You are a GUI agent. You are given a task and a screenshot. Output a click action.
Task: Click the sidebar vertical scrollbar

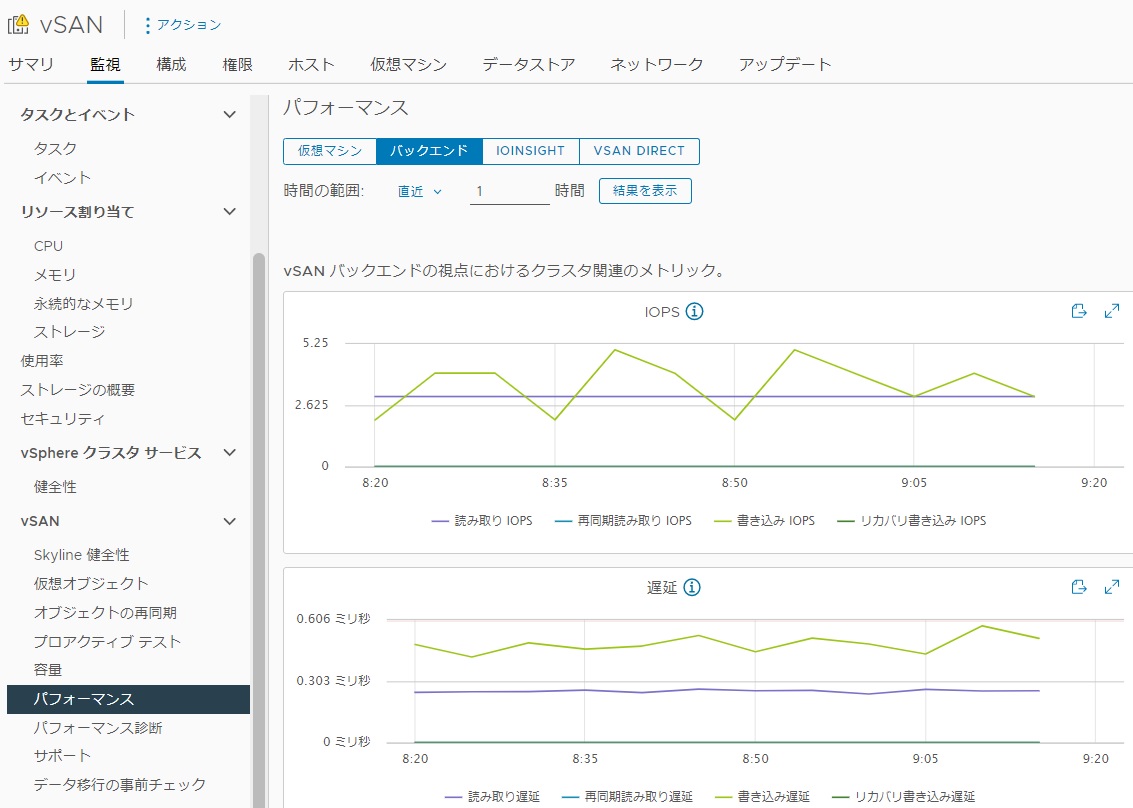(x=259, y=500)
